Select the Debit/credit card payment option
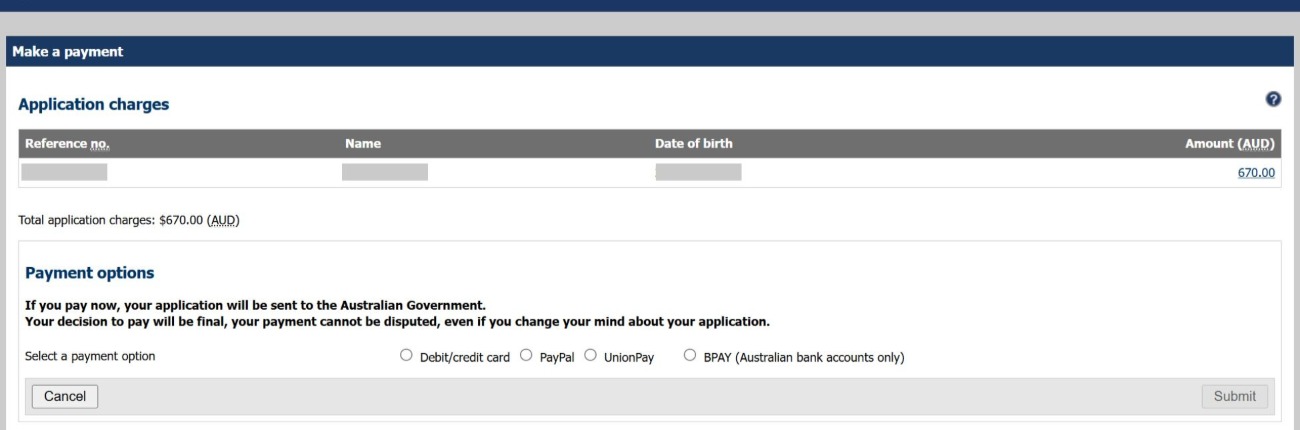 [406, 355]
